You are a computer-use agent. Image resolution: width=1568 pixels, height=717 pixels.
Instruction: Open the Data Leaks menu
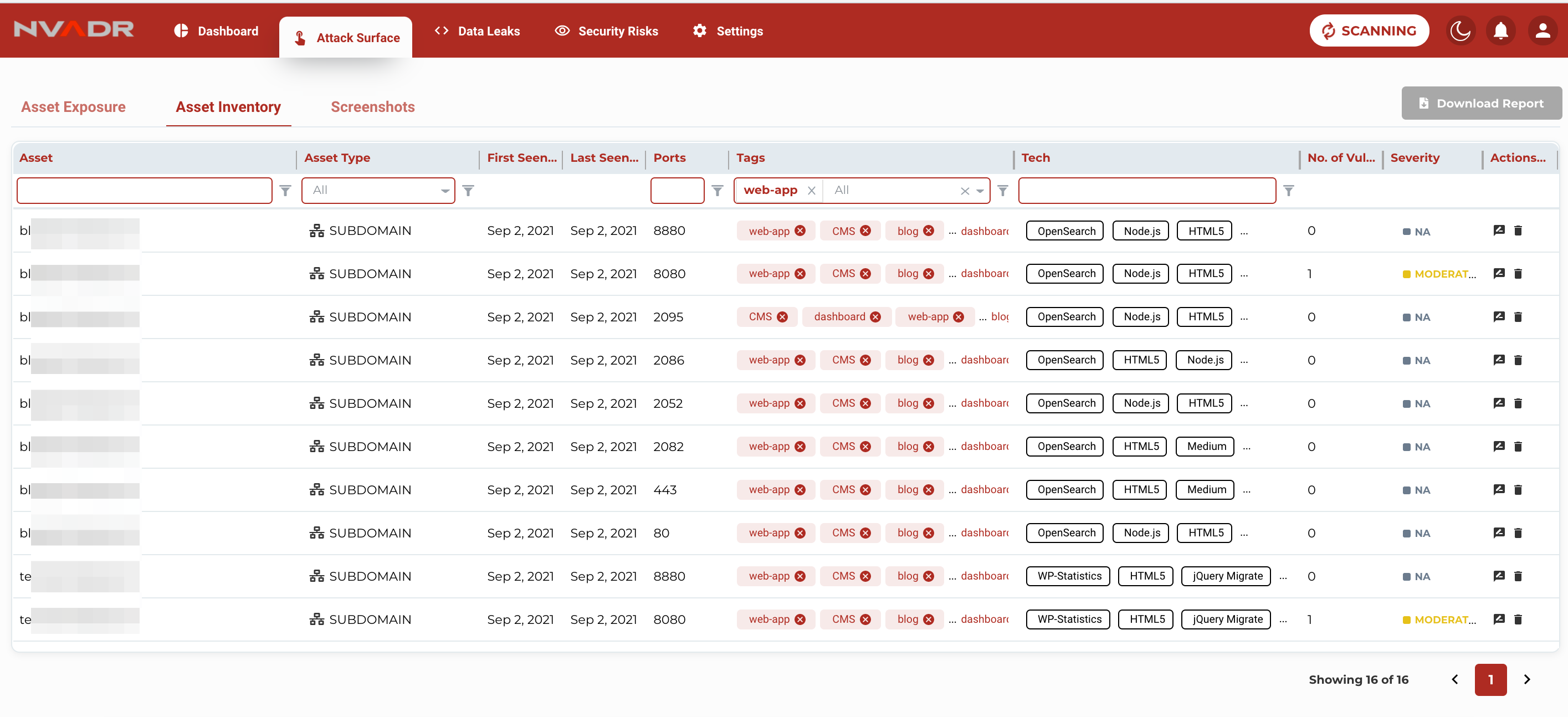[x=477, y=31]
